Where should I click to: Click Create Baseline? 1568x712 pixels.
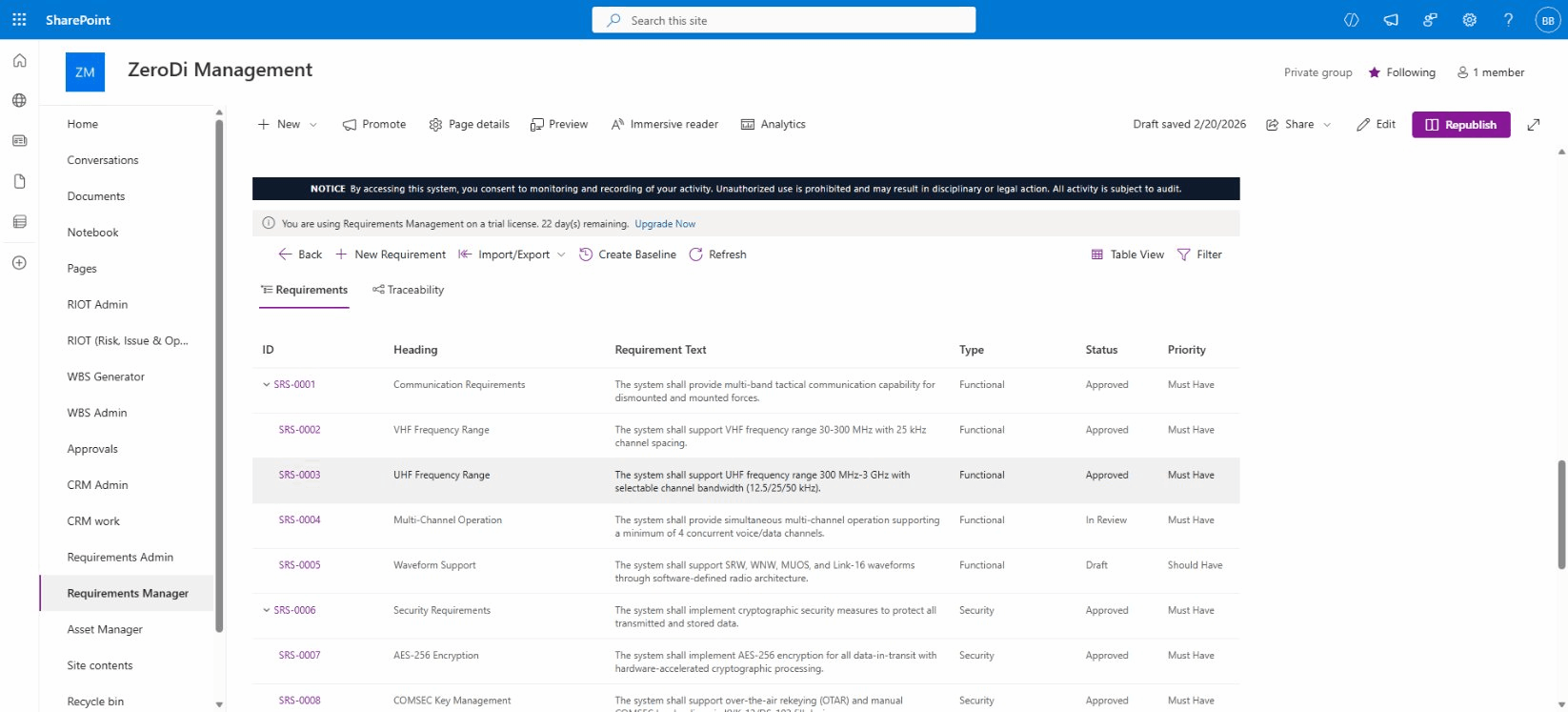tap(628, 254)
